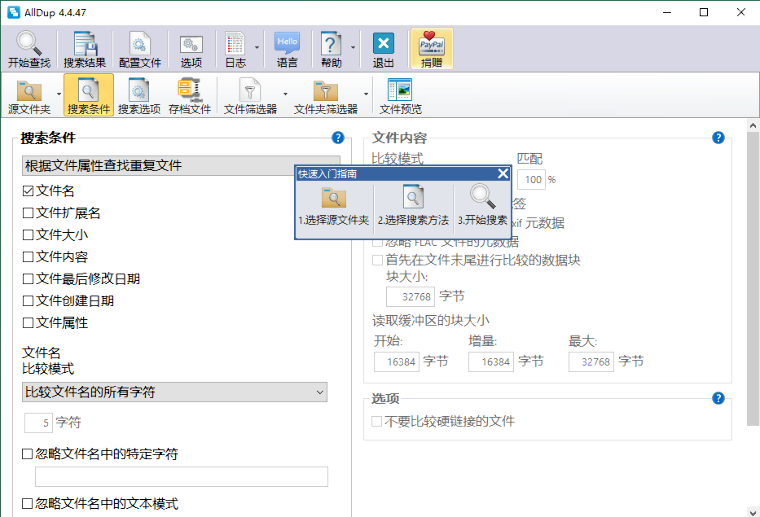Click the 字符 count input field

[x=38, y=423]
